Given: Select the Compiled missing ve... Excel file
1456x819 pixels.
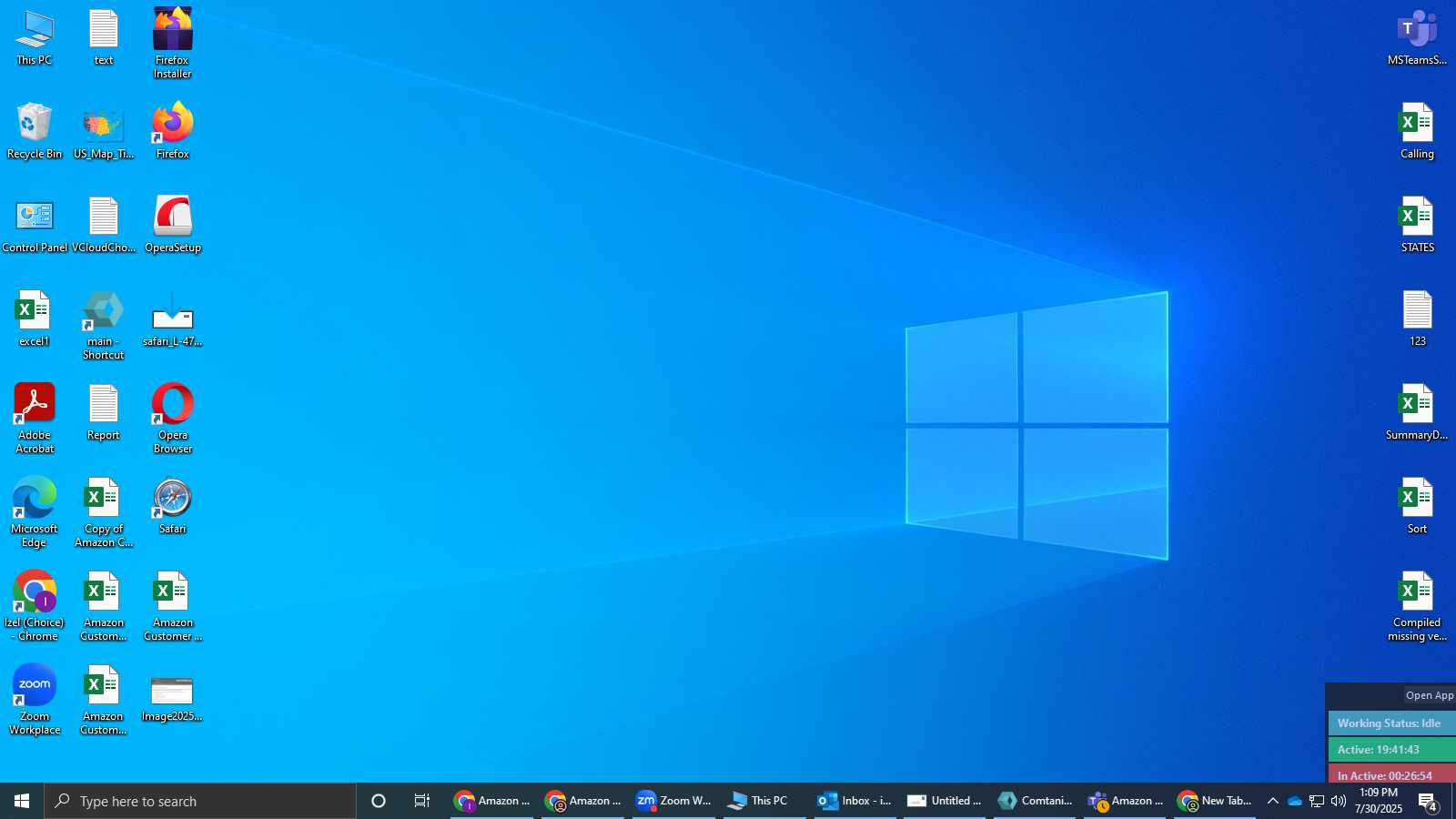Looking at the screenshot, I should click(1418, 607).
